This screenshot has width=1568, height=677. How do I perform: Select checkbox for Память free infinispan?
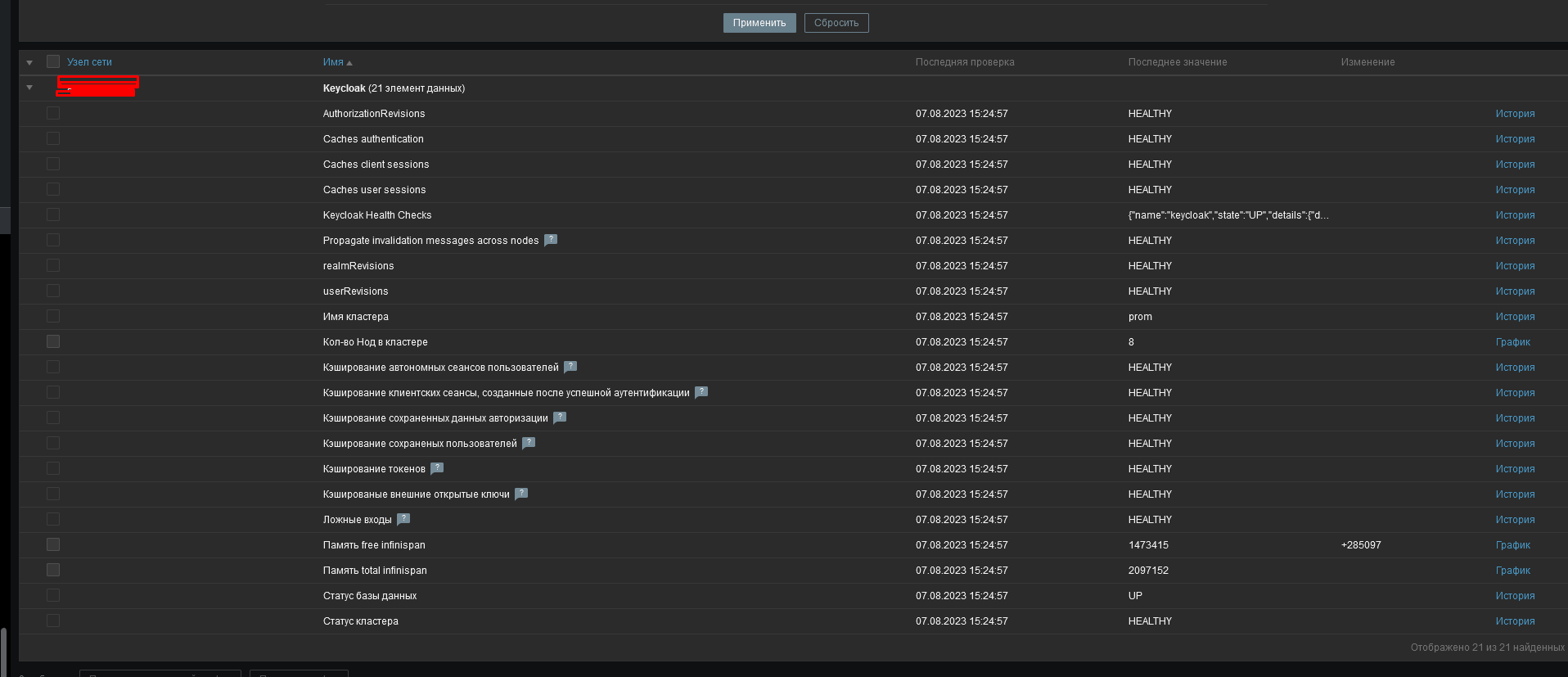point(53,544)
